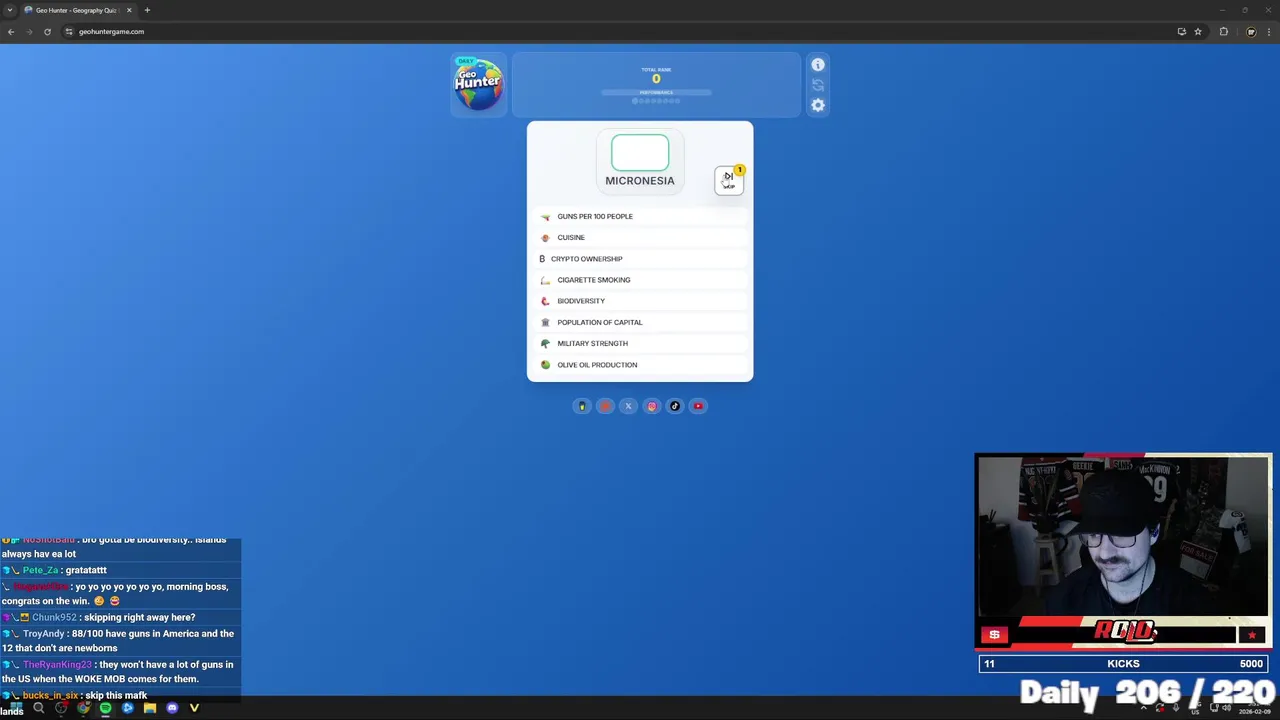
Task: Open a new browser tab
Action: point(147,10)
